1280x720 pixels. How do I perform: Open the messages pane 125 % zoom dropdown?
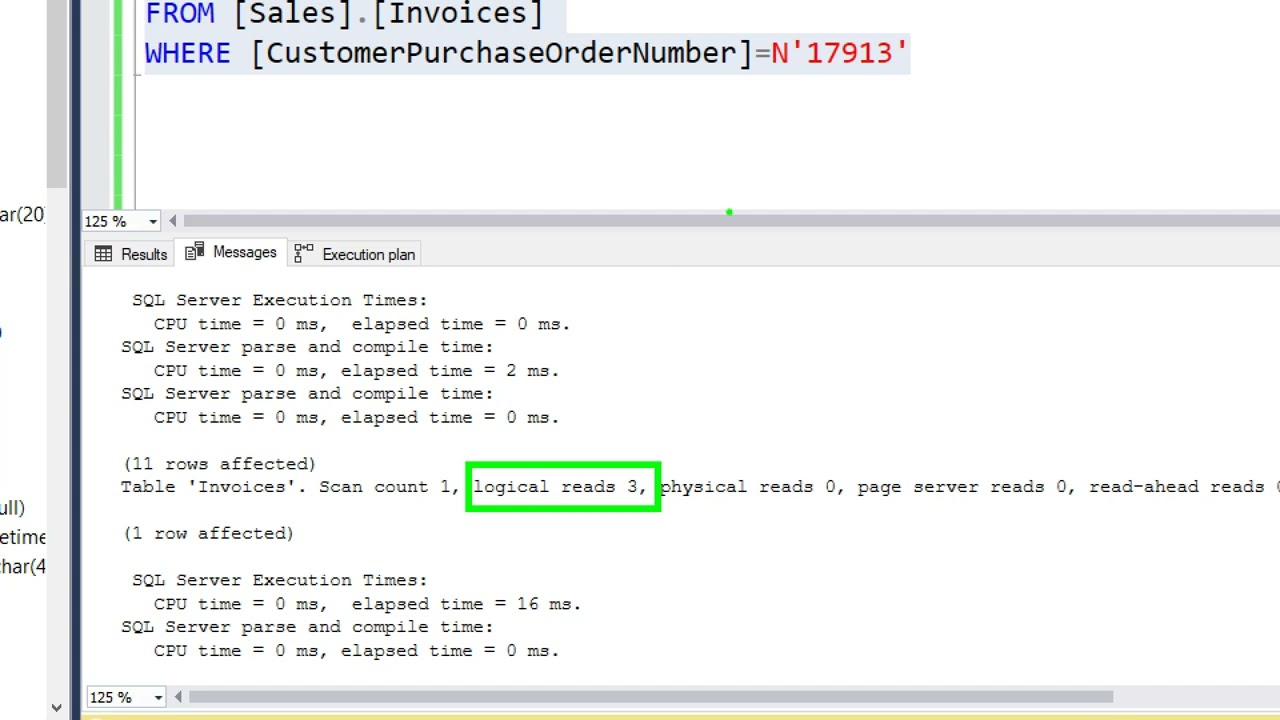pyautogui.click(x=157, y=697)
